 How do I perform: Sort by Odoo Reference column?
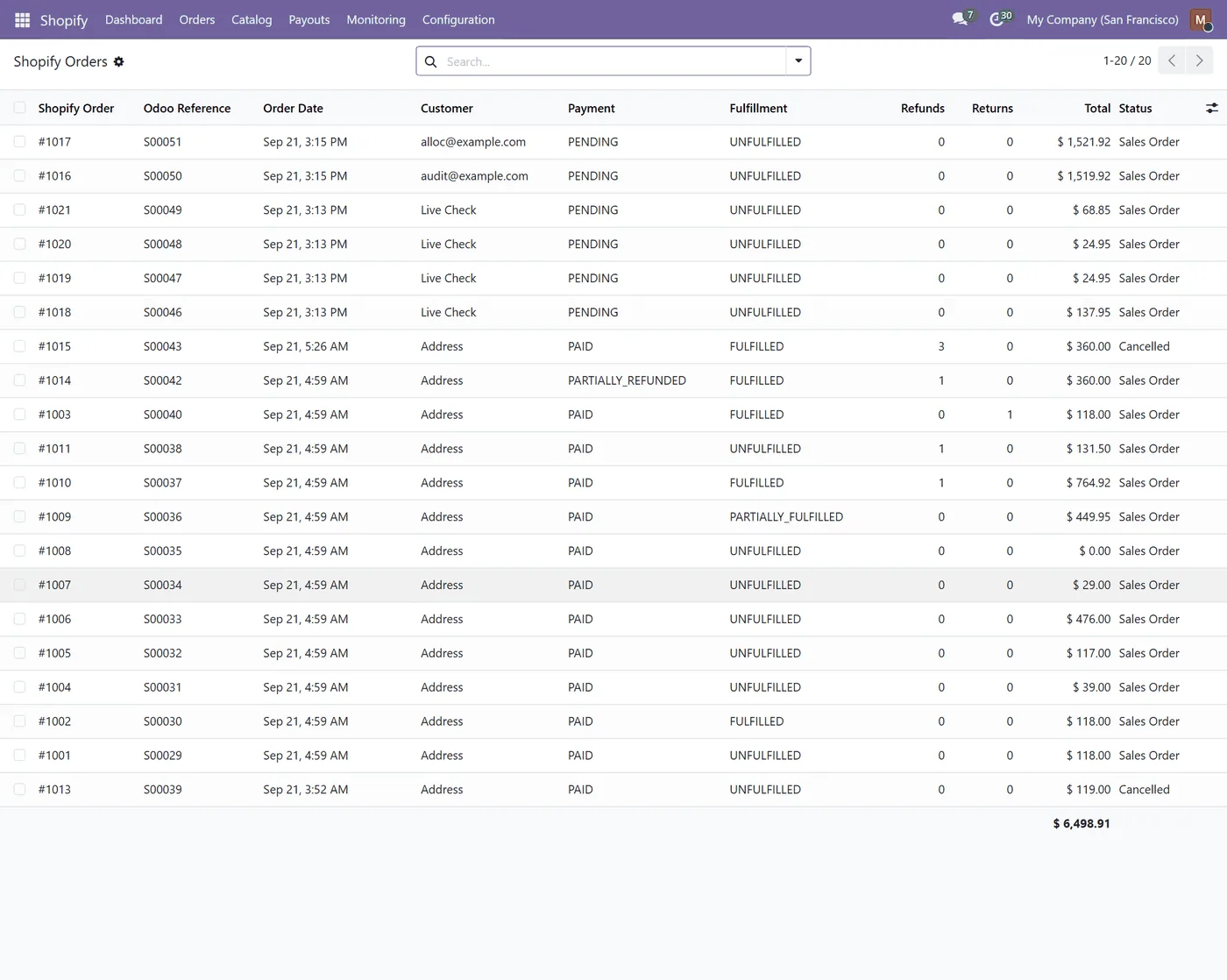coord(187,109)
